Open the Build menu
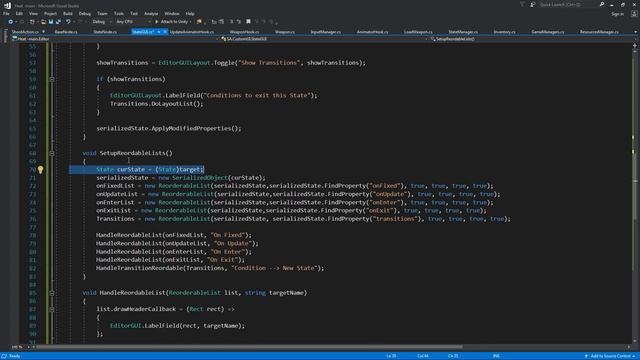This screenshot has width=640, height=360. click(x=68, y=13)
